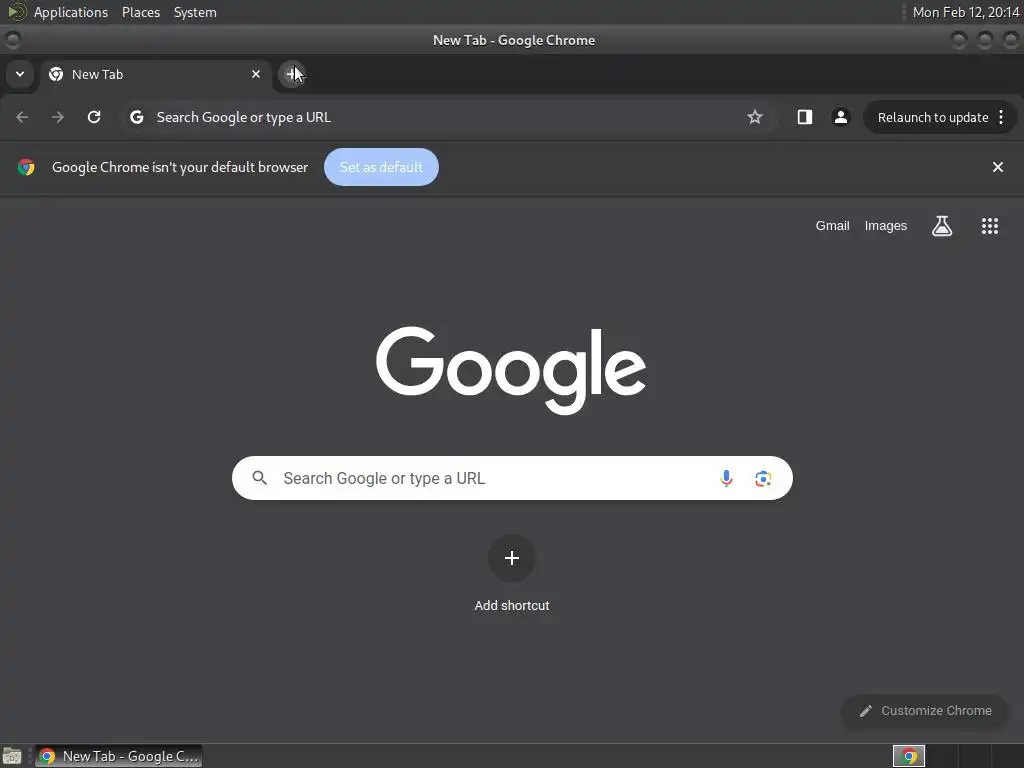The height and width of the screenshot is (768, 1024).
Task: Open the profile avatar menu
Action: (840, 117)
